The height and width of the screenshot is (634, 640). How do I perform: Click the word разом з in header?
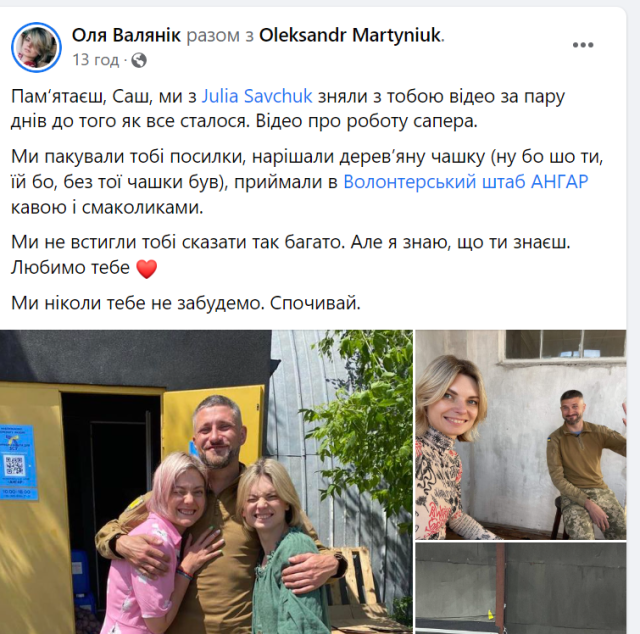[x=220, y=36]
